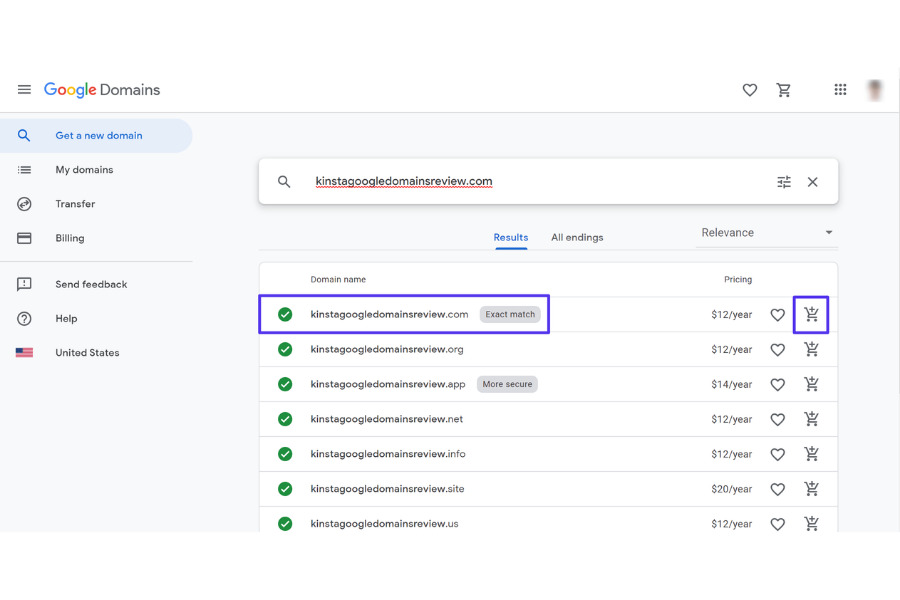Expand the Relevance sort dropdown
This screenshot has width=900, height=600.
coord(767,233)
